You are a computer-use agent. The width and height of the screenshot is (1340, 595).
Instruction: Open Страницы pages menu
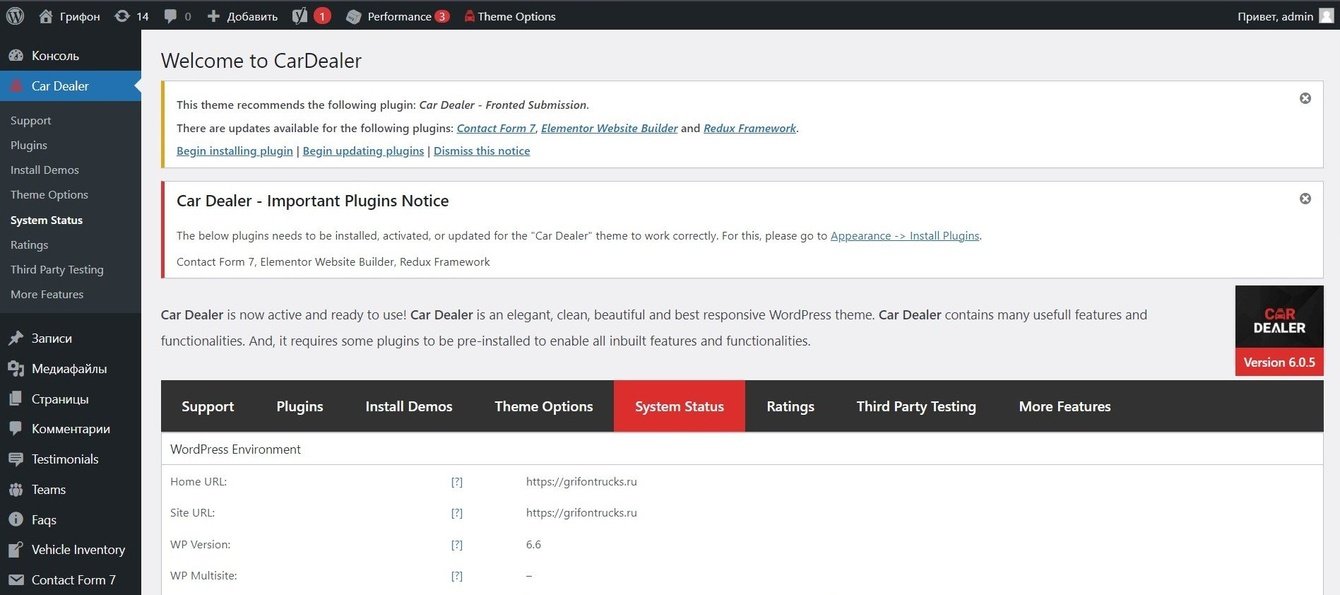[x=70, y=399]
